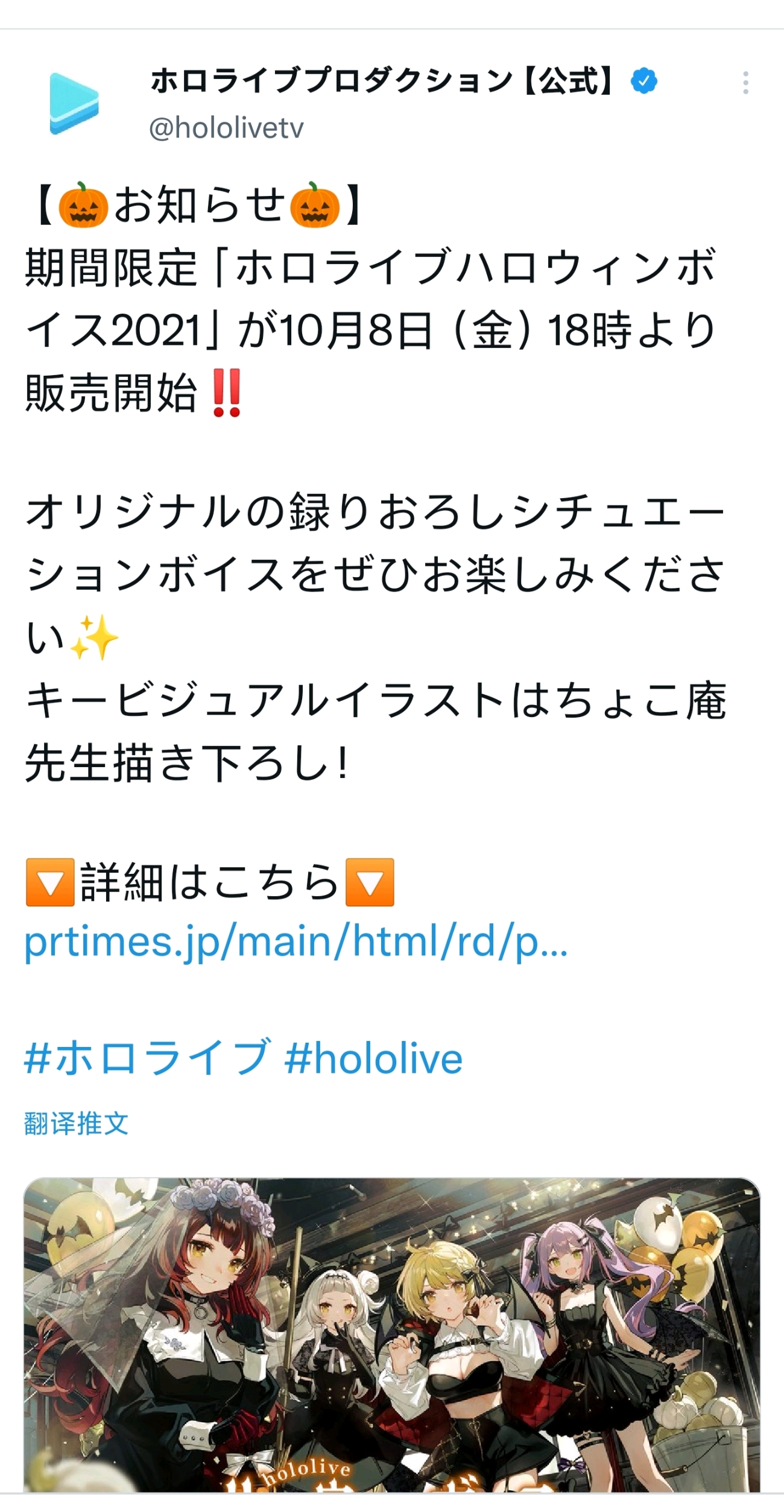Click 翻译推文 to translate the tweet
This screenshot has width=784, height=1512.
pos(76,1124)
